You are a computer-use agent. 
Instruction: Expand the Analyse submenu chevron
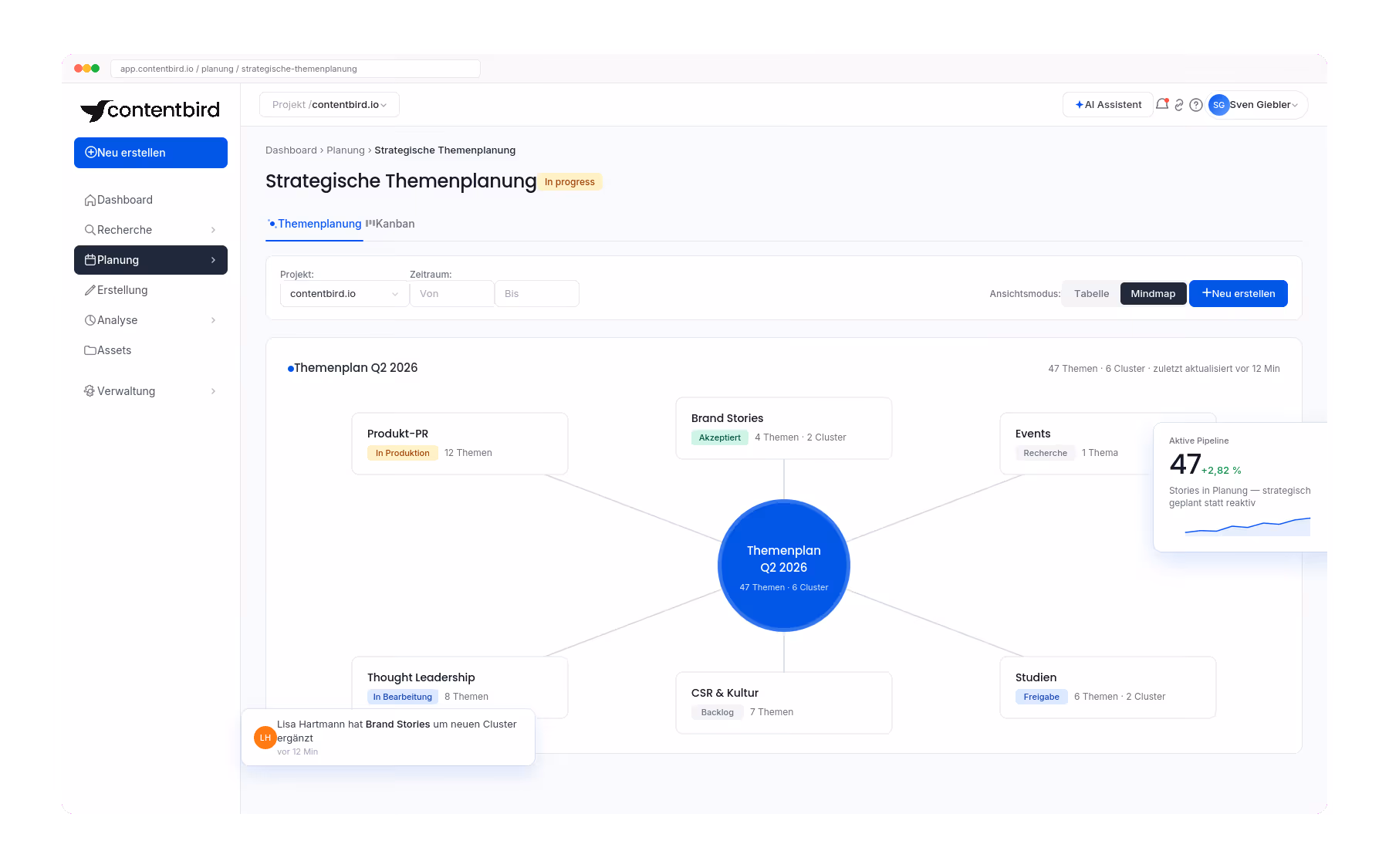click(x=213, y=320)
